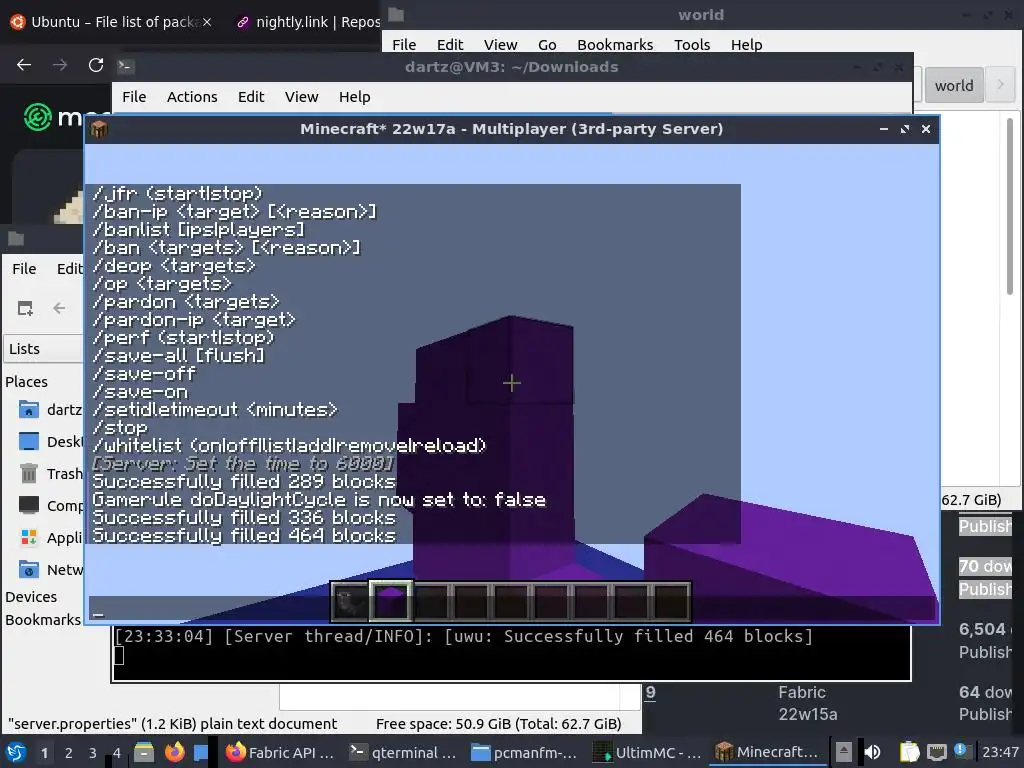Open Tools menu in the world file manager

(x=692, y=44)
